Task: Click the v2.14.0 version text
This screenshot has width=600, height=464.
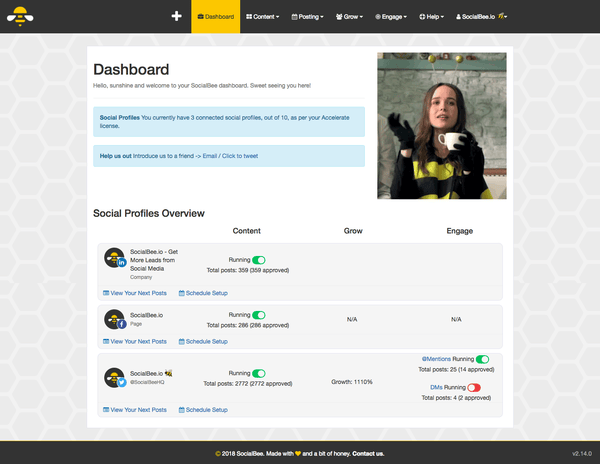Action: [x=582, y=454]
